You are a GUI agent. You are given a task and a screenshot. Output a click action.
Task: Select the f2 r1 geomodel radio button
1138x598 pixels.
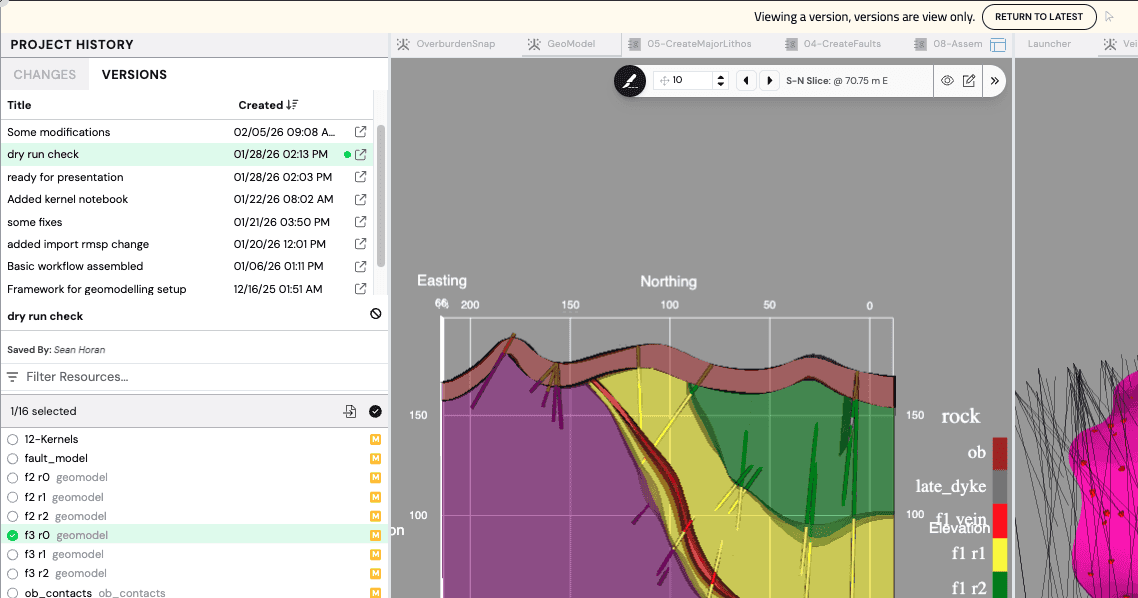point(12,497)
